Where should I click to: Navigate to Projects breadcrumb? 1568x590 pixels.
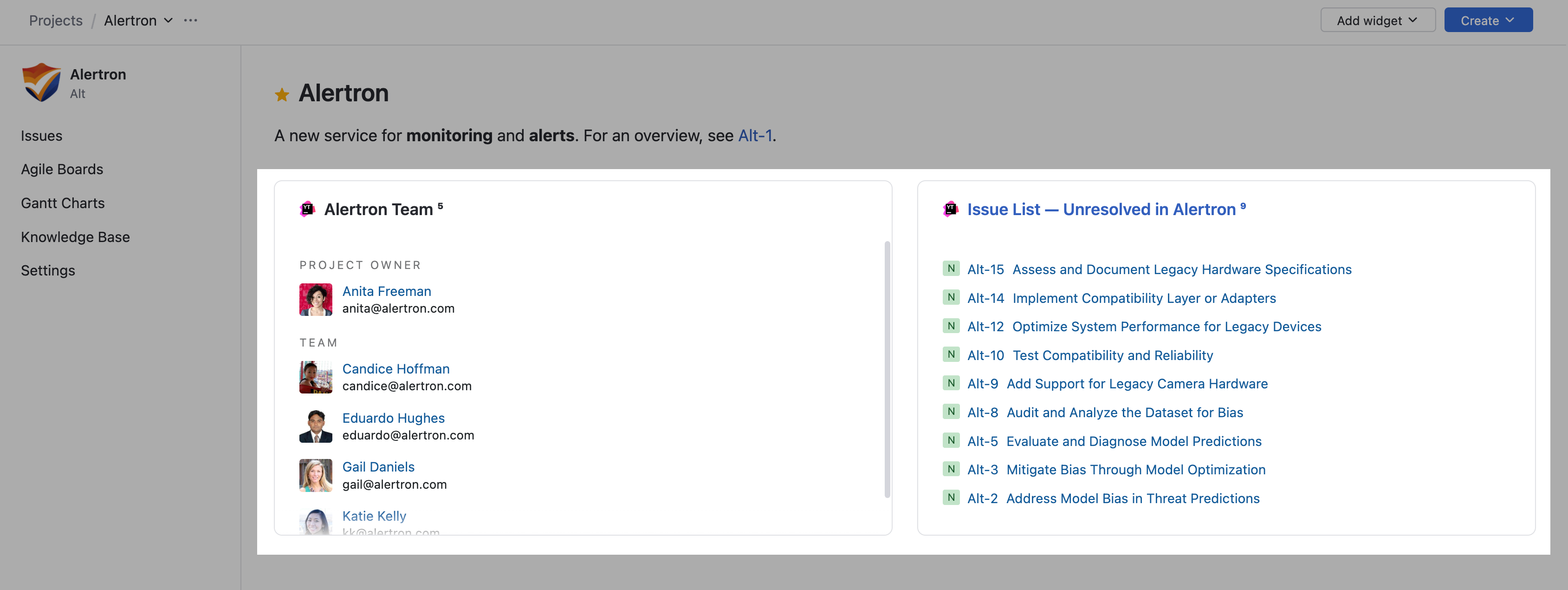point(55,20)
